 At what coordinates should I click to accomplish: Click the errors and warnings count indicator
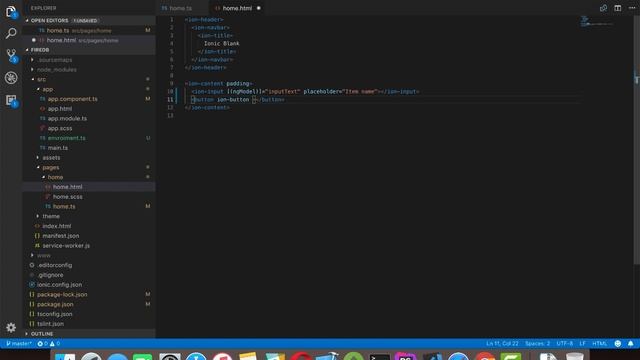tap(49, 344)
